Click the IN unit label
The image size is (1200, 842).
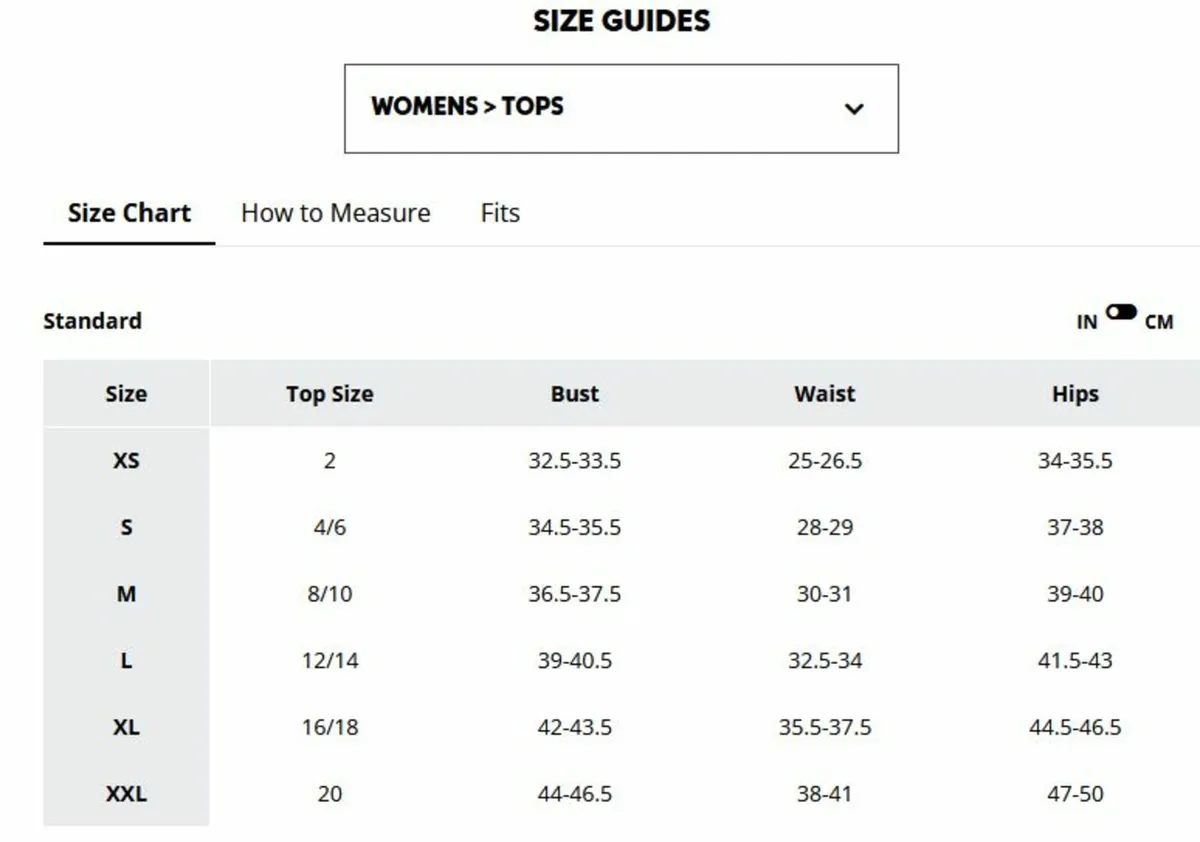(1087, 322)
